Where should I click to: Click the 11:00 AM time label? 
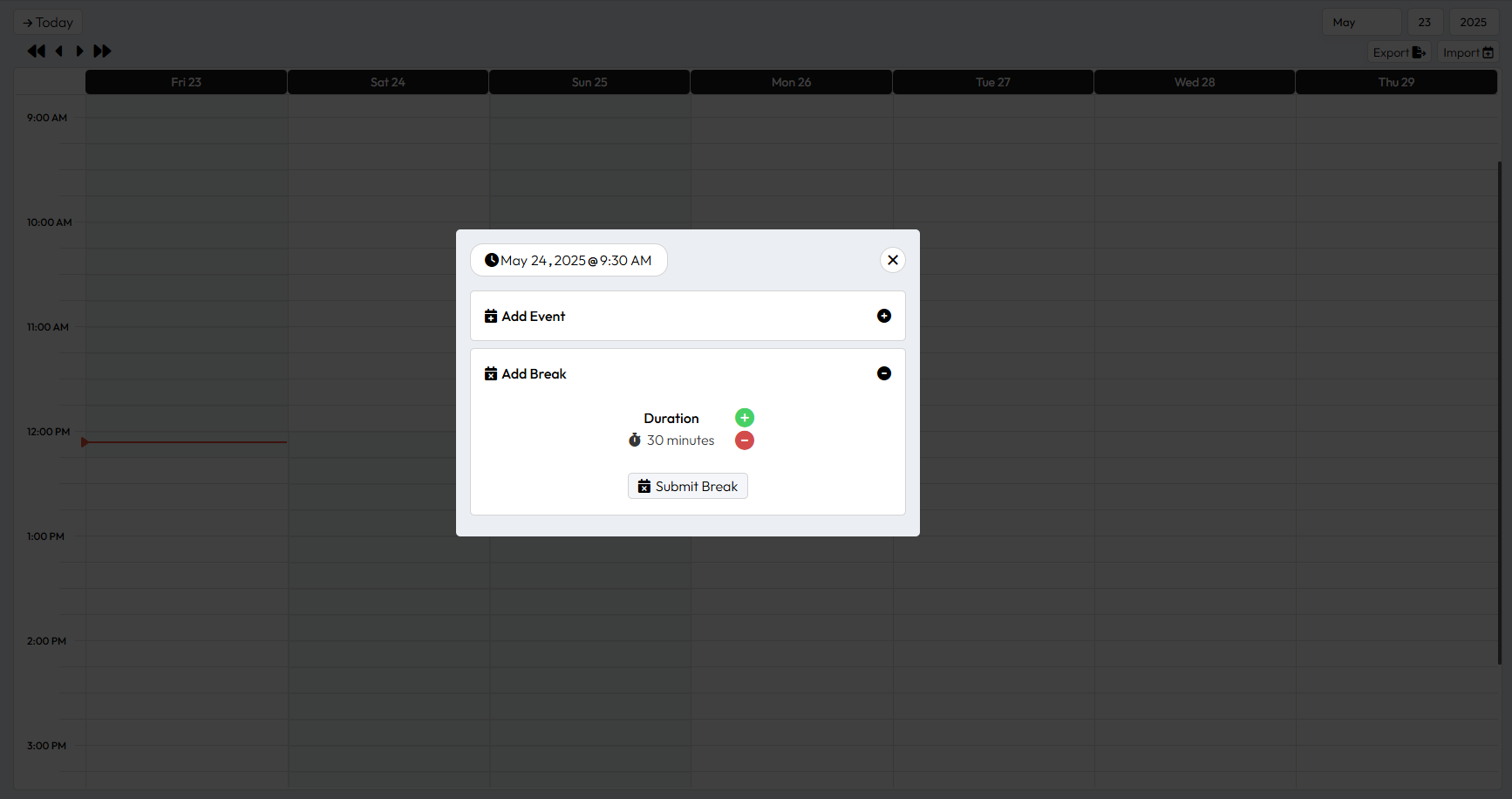click(47, 327)
